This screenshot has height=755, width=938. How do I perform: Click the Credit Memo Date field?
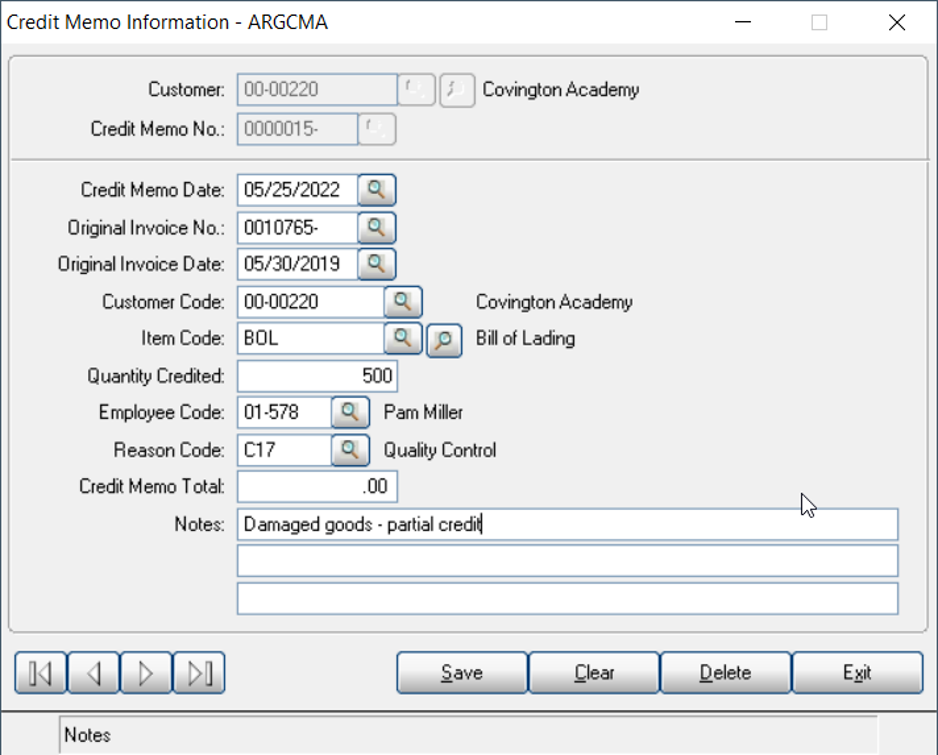tap(297, 190)
